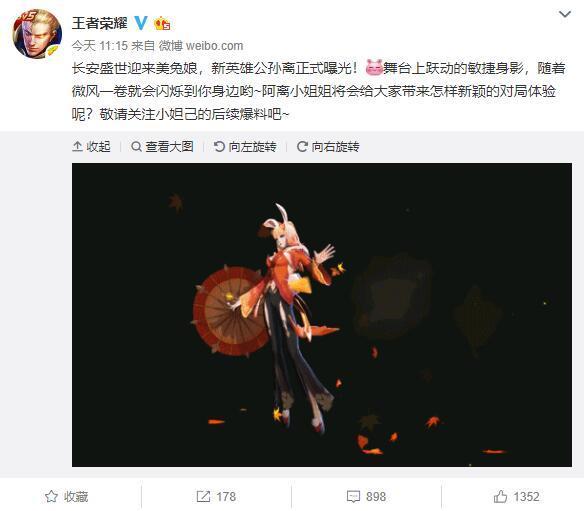Open the 微博 weibo.com source link

point(201,46)
